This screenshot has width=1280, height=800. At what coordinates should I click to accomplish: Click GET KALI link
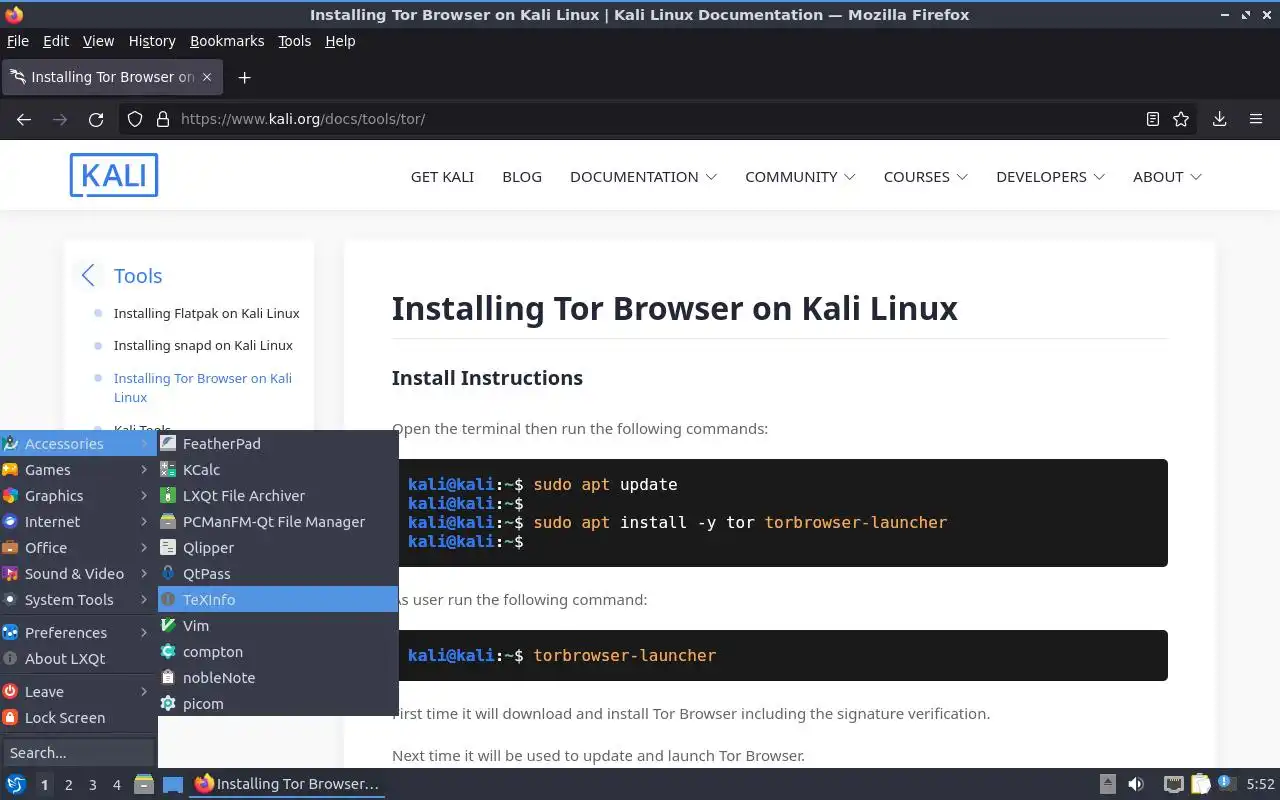[442, 177]
